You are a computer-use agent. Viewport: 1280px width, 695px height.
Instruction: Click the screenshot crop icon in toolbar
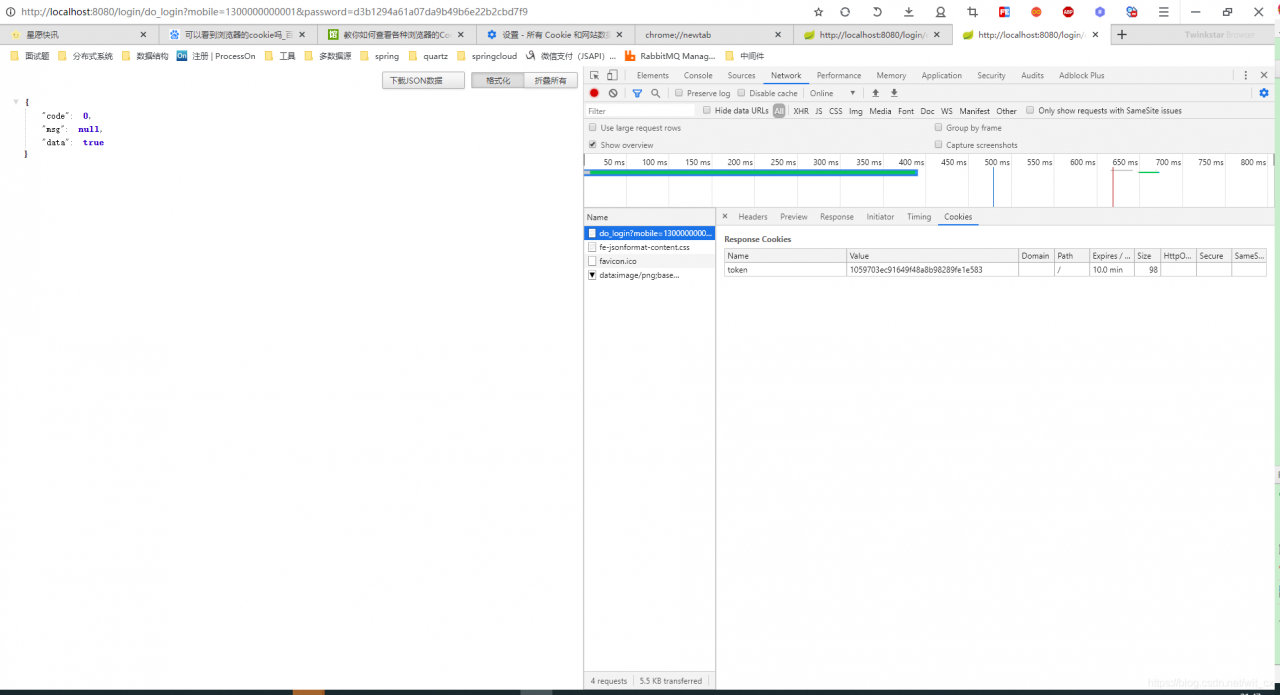(972, 12)
